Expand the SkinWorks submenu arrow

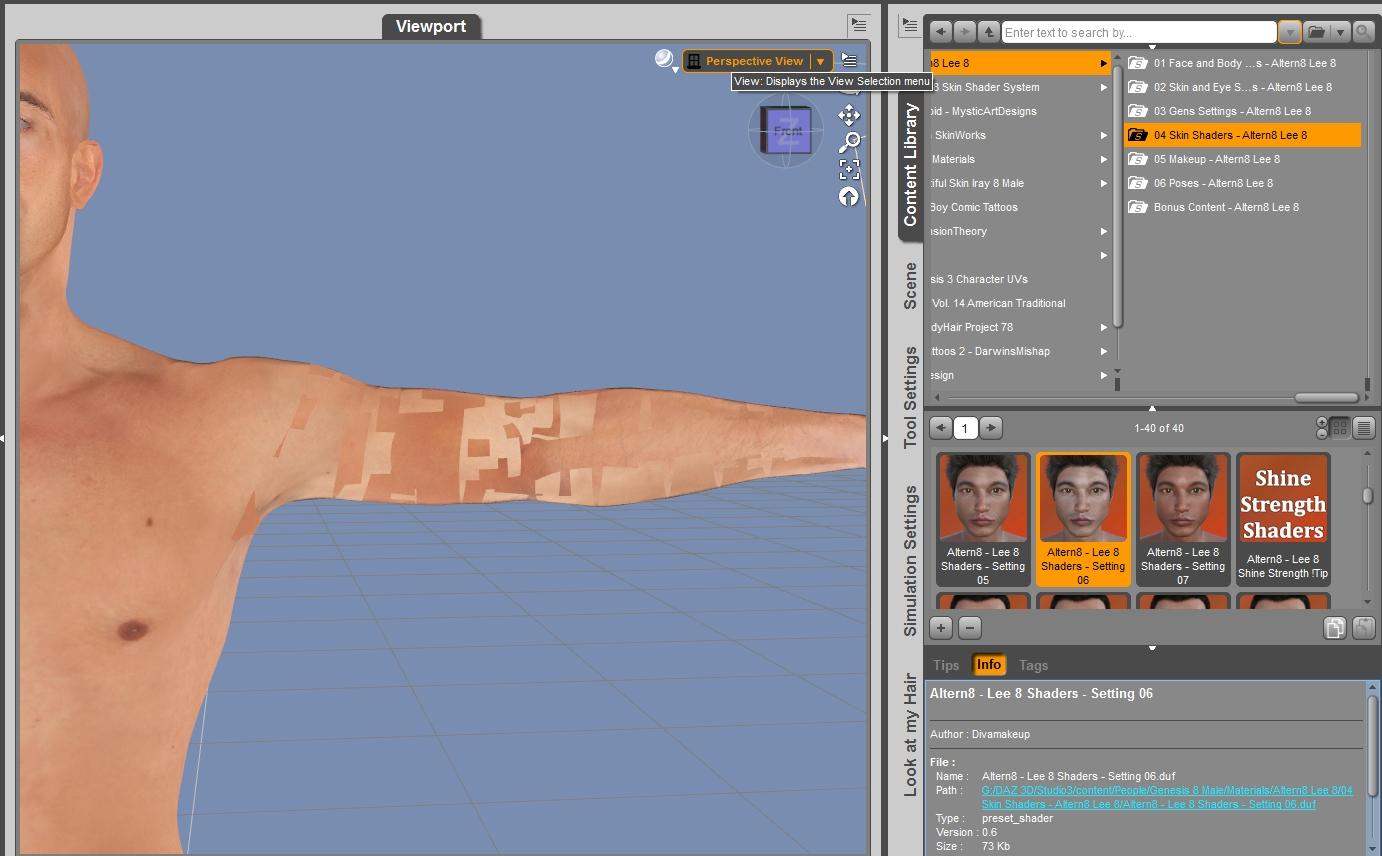click(x=1103, y=135)
